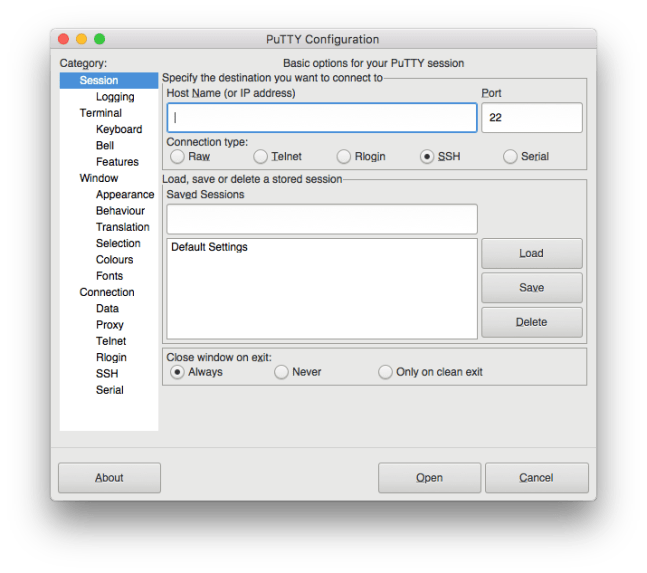Click Open to start the connection

[x=429, y=478]
